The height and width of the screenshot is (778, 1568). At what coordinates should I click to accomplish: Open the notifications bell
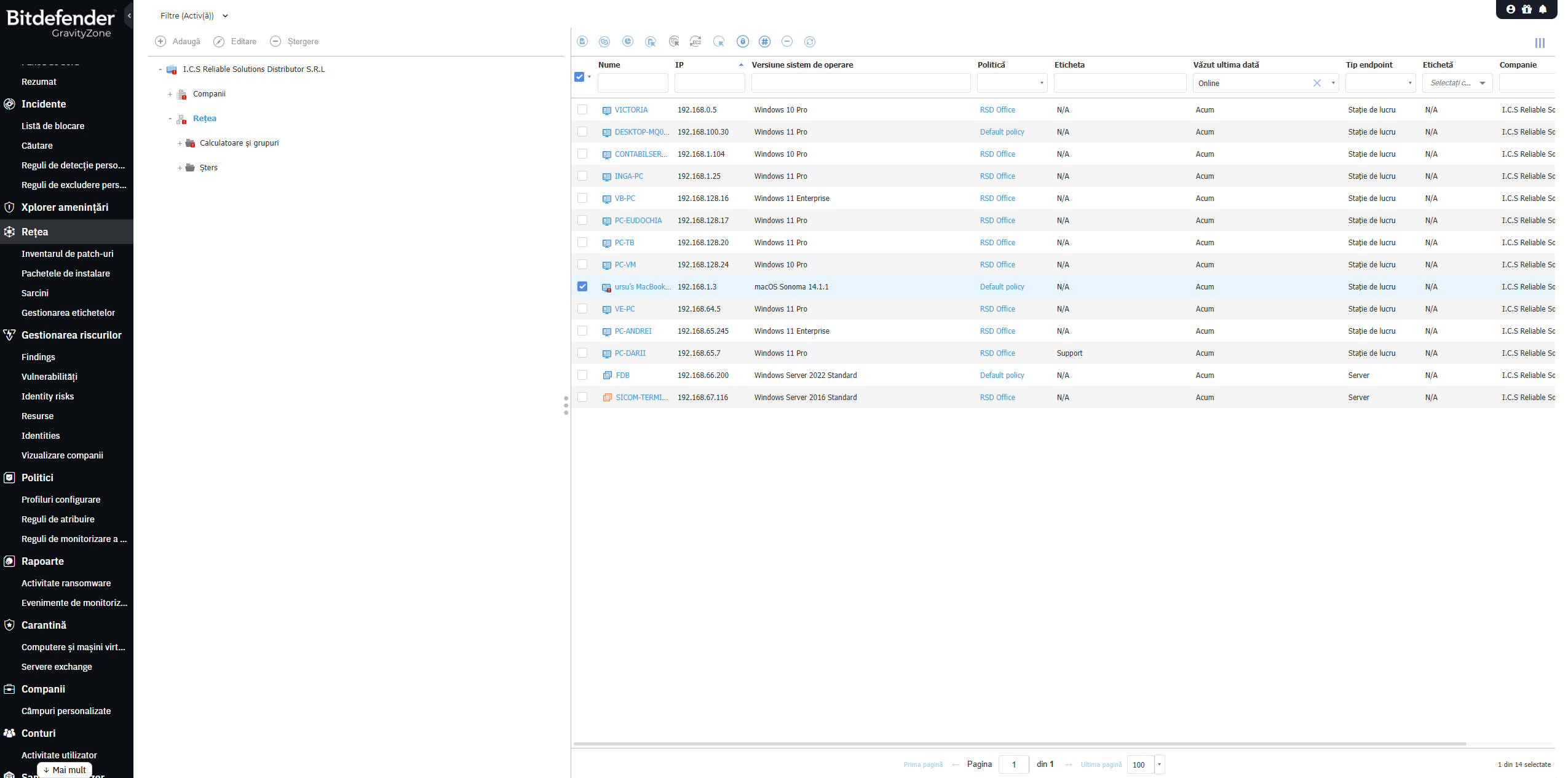pyautogui.click(x=1543, y=9)
